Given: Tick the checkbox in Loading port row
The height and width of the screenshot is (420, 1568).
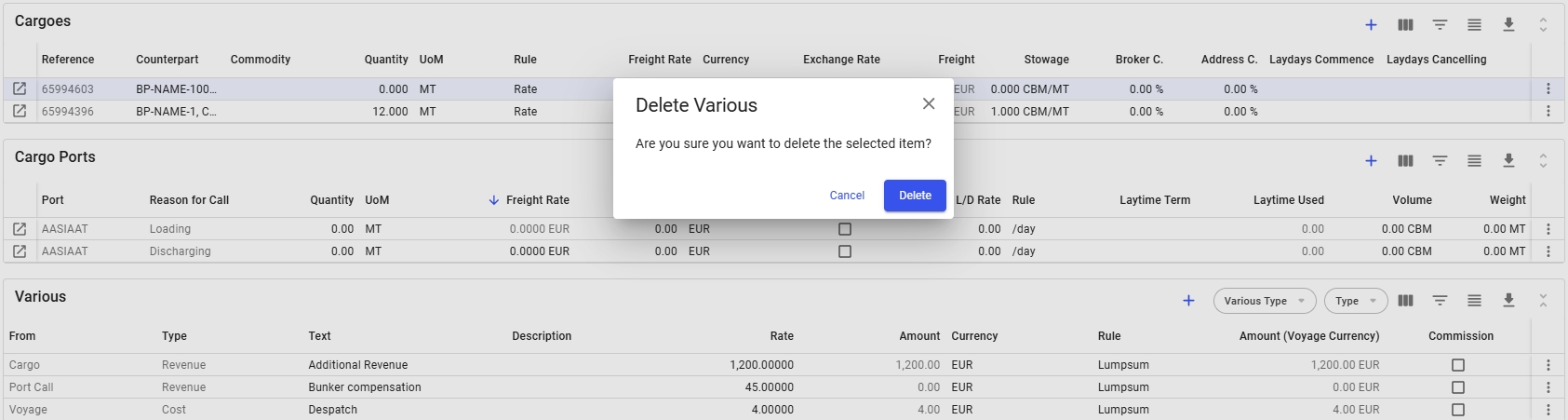Looking at the screenshot, I should click(x=845, y=229).
